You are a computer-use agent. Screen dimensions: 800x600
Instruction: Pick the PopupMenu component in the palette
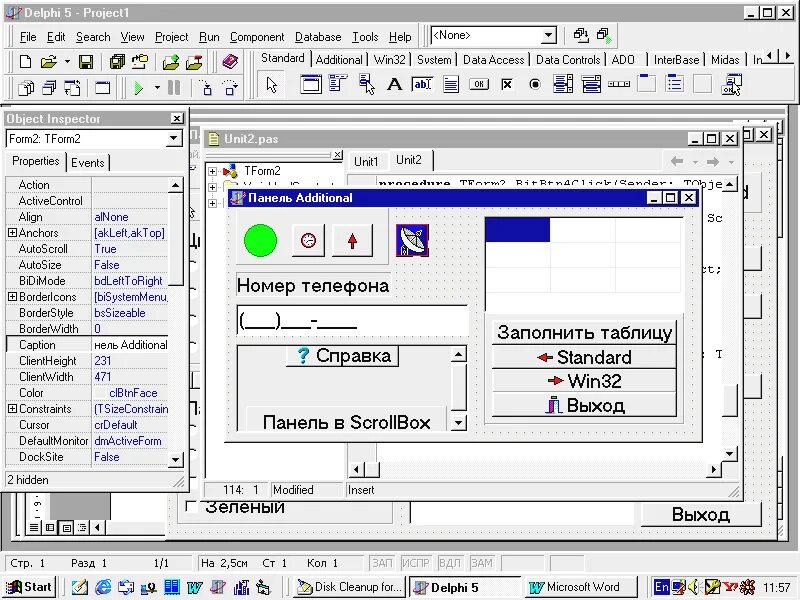[x=366, y=84]
